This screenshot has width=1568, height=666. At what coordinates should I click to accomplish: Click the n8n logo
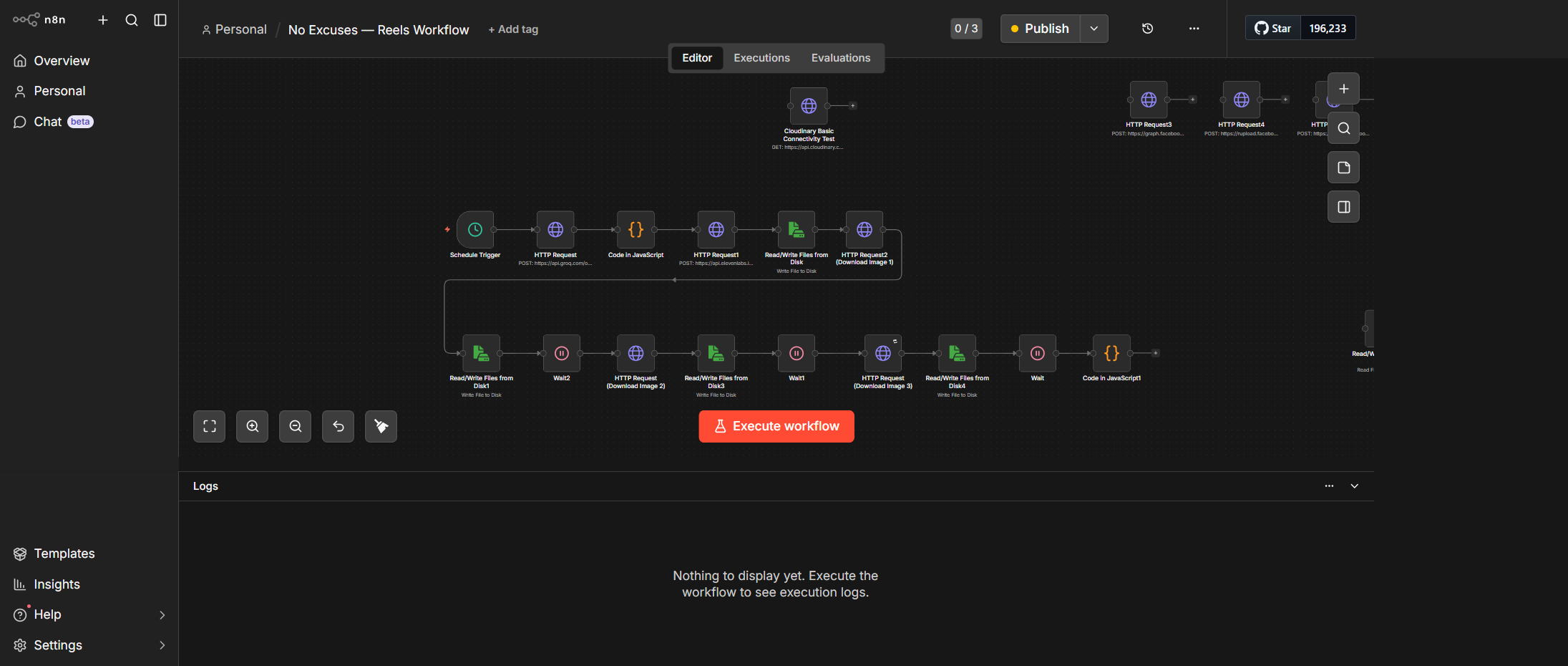39,20
